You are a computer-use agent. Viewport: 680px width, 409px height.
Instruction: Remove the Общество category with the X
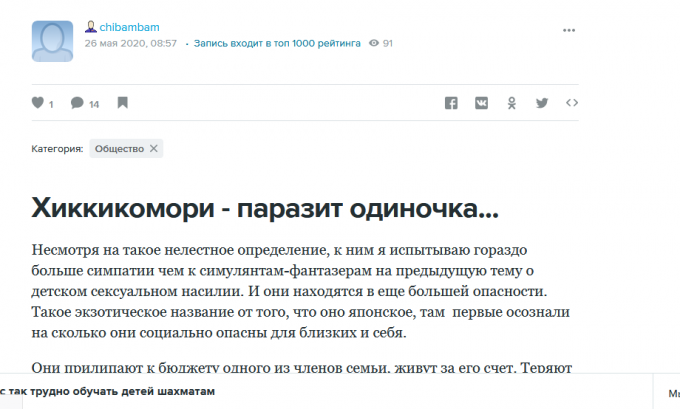pos(153,148)
